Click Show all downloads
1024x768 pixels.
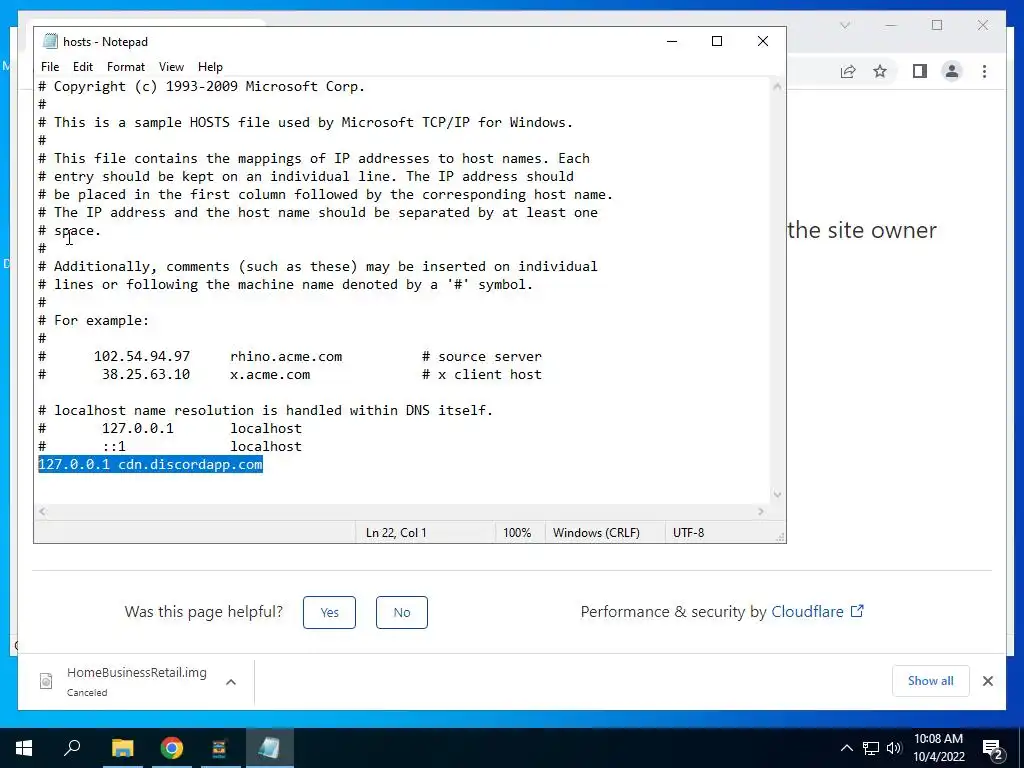coord(931,680)
